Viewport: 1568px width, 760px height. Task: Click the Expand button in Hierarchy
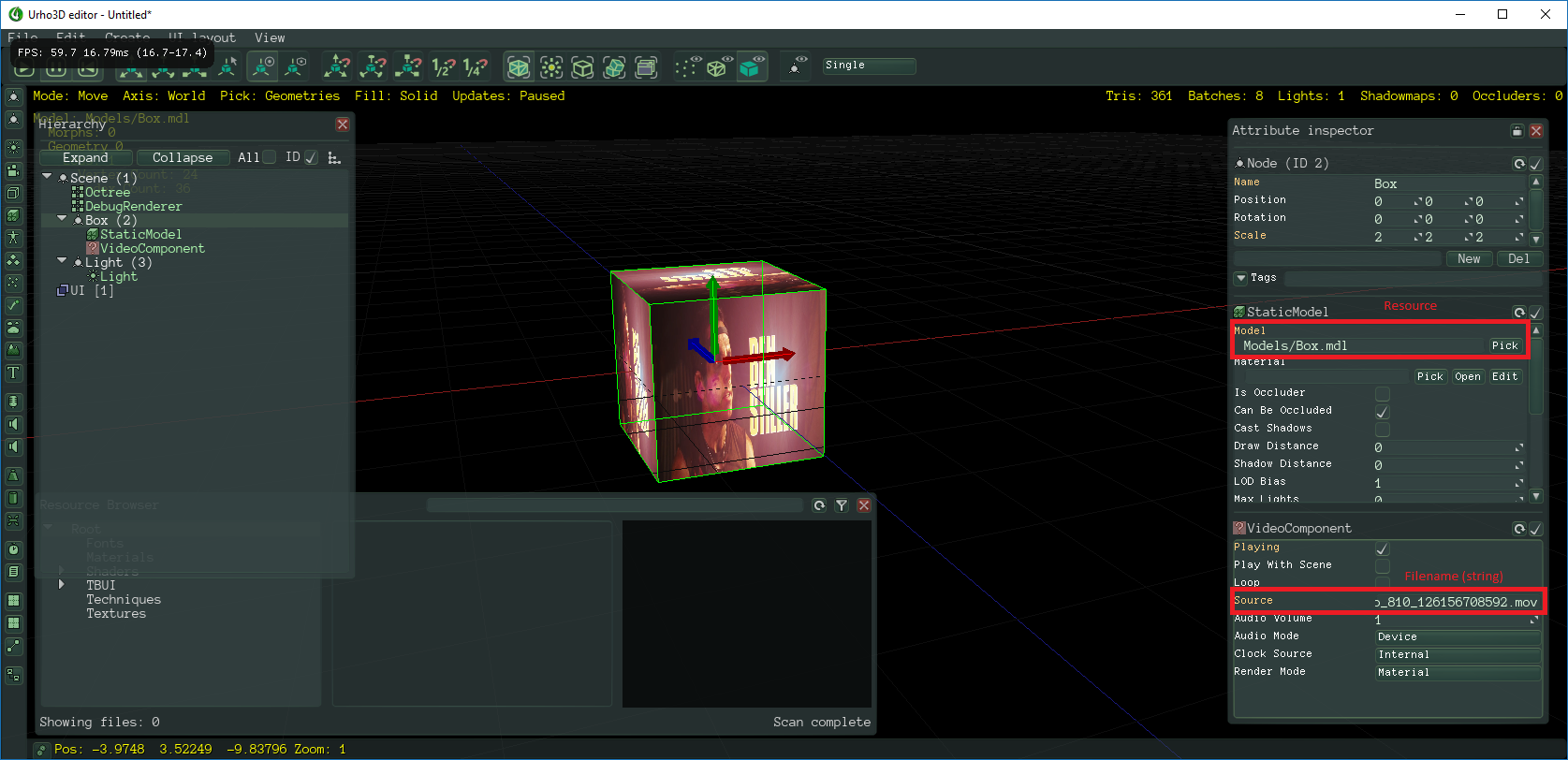point(86,157)
